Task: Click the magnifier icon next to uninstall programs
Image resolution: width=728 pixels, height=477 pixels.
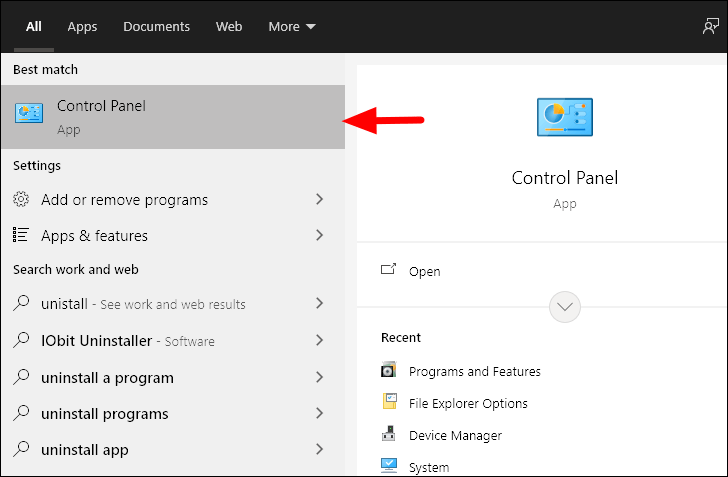Action: 21,413
